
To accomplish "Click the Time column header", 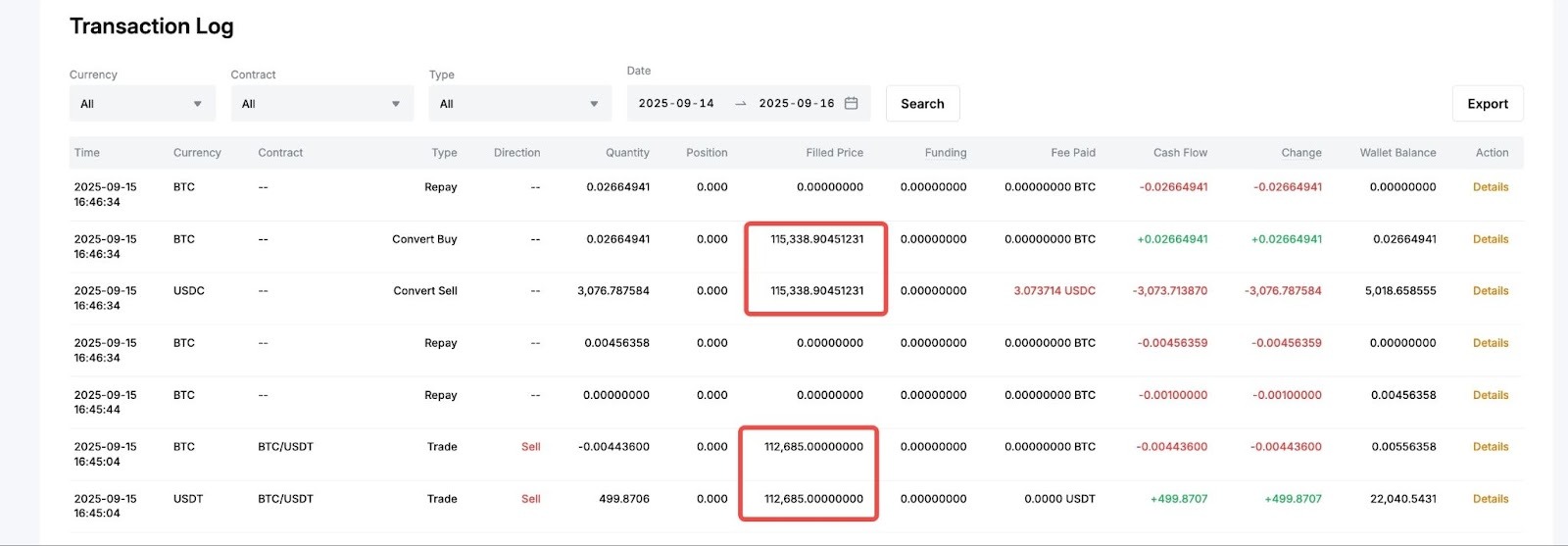I will [87, 153].
